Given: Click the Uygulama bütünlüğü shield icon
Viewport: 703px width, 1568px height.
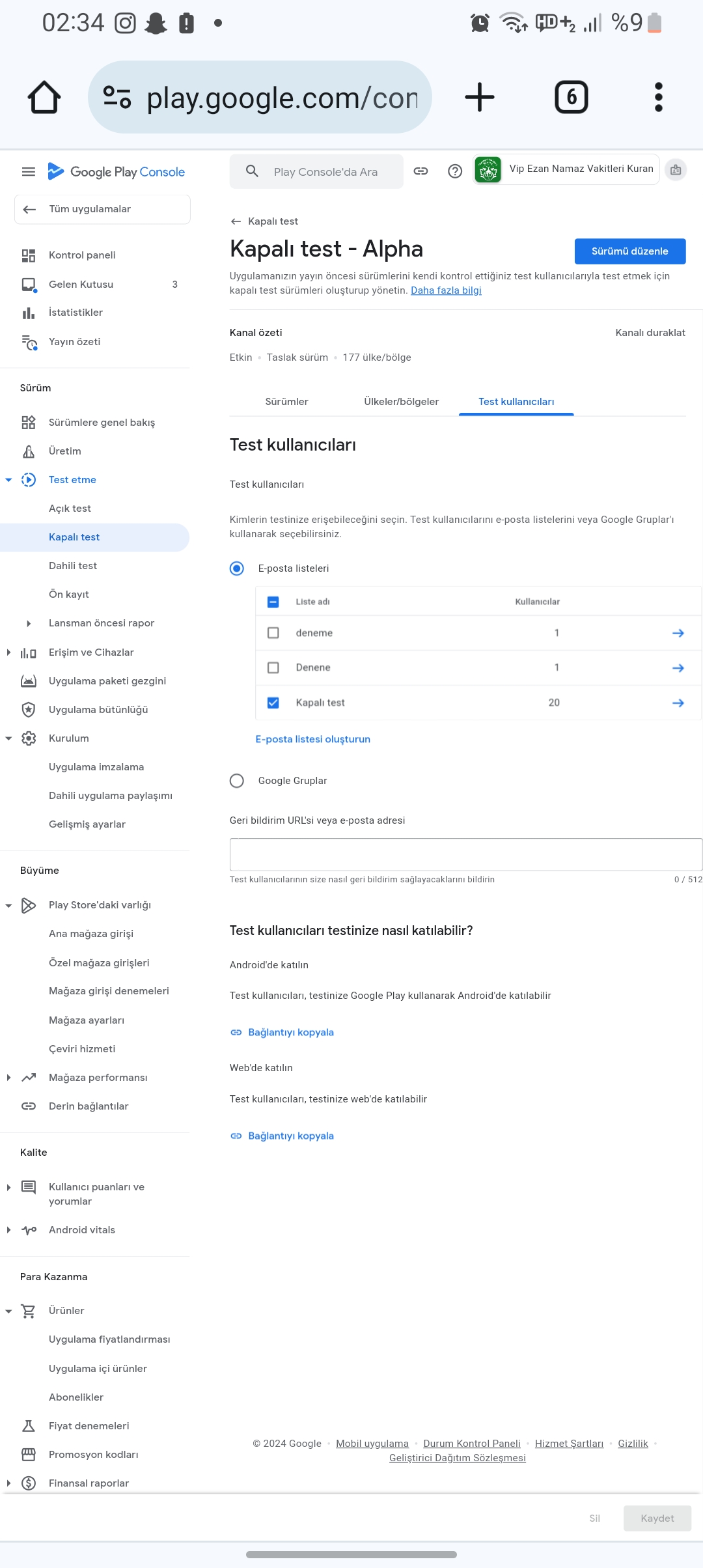Looking at the screenshot, I should point(29,710).
